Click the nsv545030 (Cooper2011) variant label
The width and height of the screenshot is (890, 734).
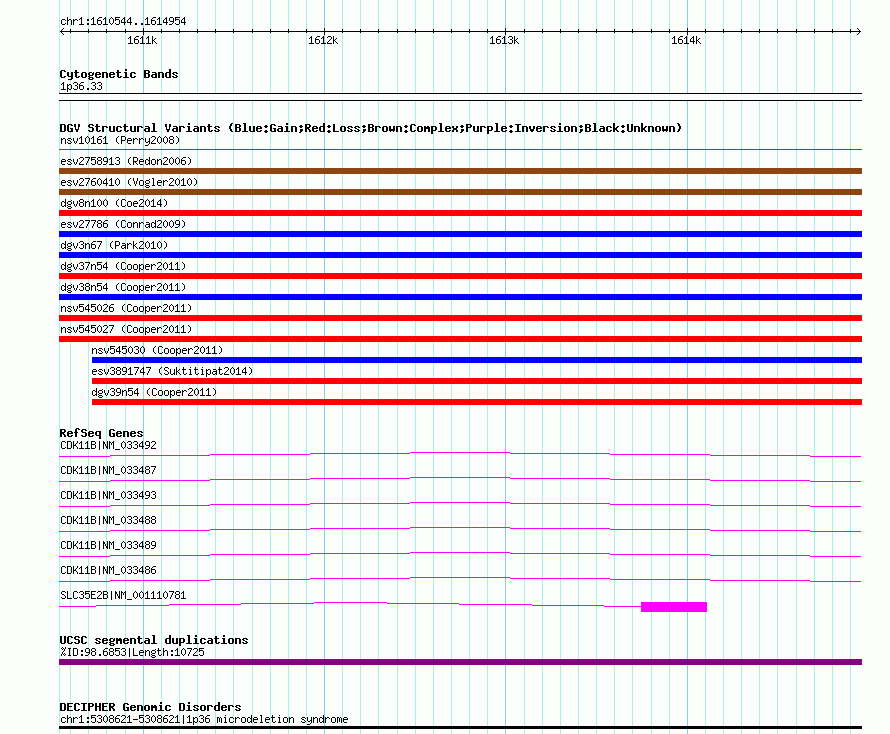[157, 350]
